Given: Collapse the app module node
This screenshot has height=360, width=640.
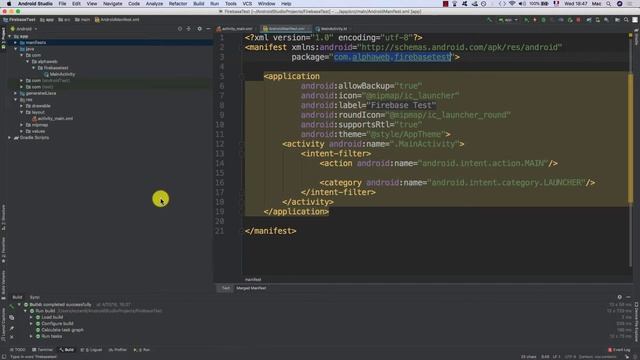Looking at the screenshot, I should click(10, 36).
